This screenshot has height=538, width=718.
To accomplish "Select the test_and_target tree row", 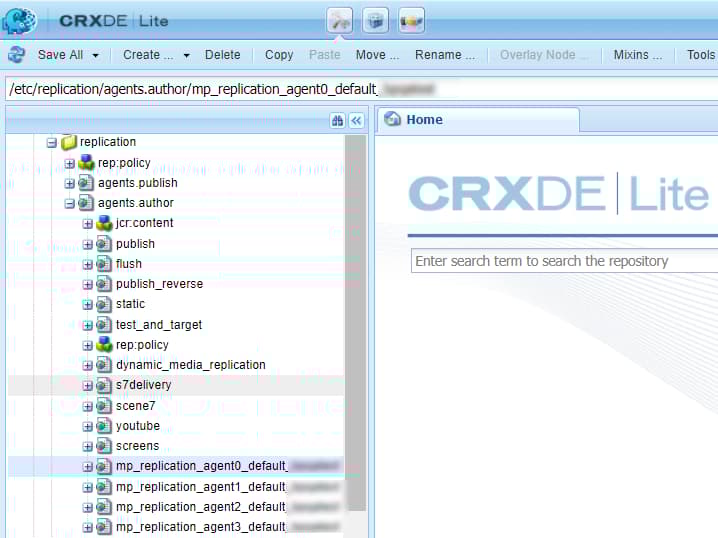I will (176, 325).
